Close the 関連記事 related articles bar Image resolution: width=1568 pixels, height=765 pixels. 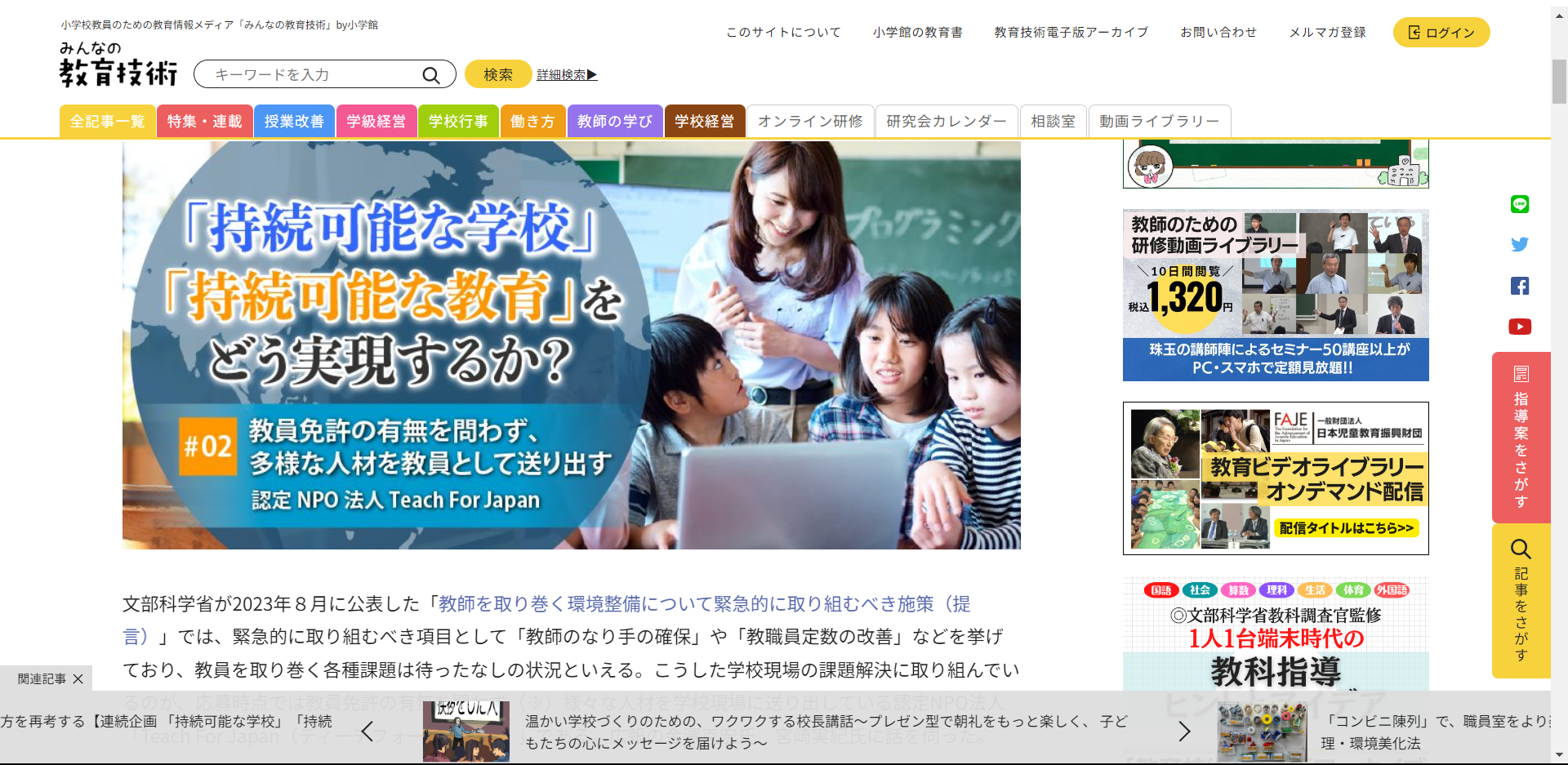point(79,678)
